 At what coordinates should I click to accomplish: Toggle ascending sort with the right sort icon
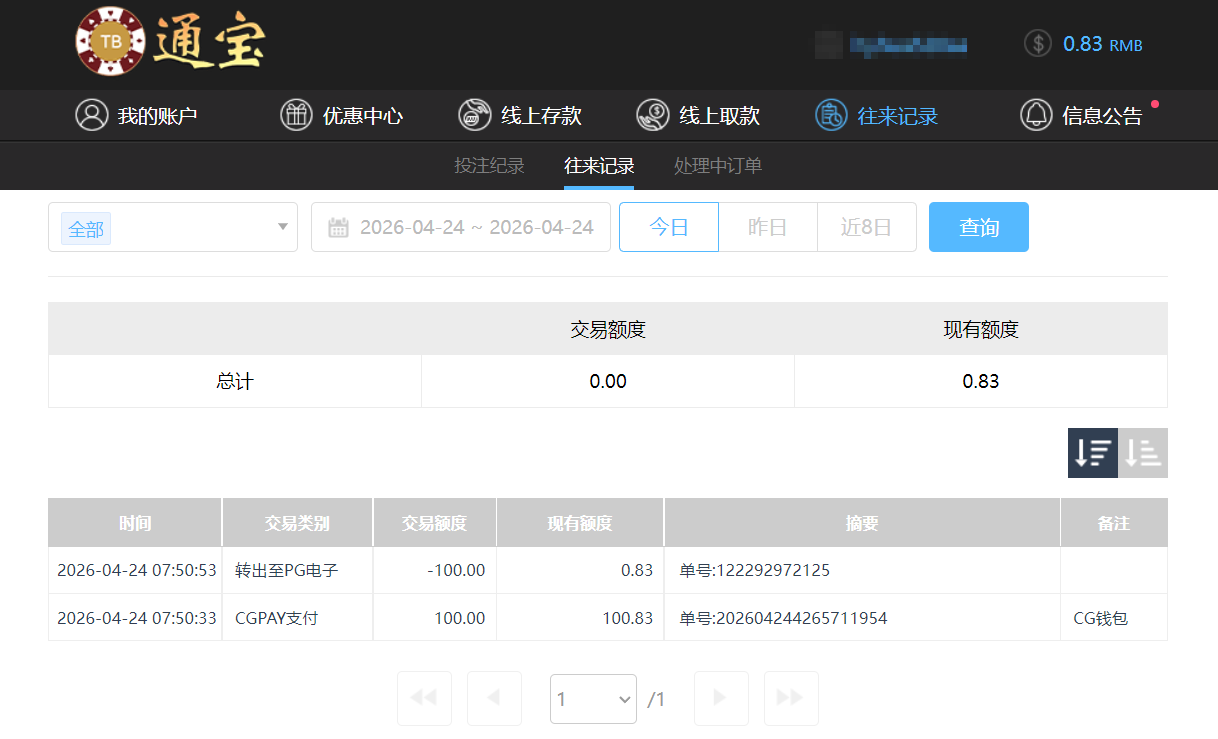[1143, 453]
